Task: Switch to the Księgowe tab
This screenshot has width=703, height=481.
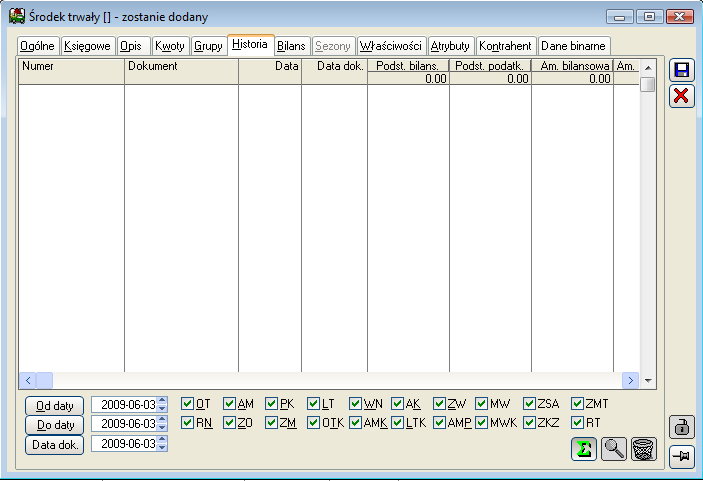Action: pyautogui.click(x=87, y=46)
